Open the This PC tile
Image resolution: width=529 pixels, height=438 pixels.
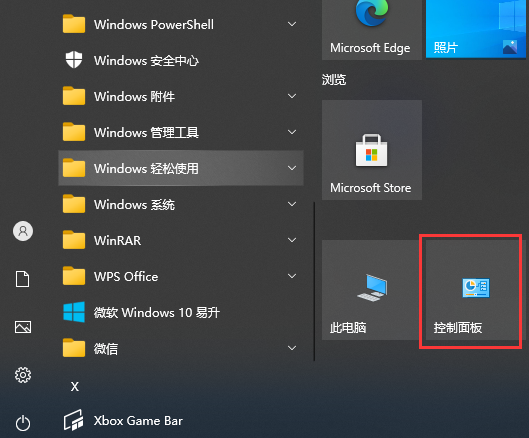(370, 290)
